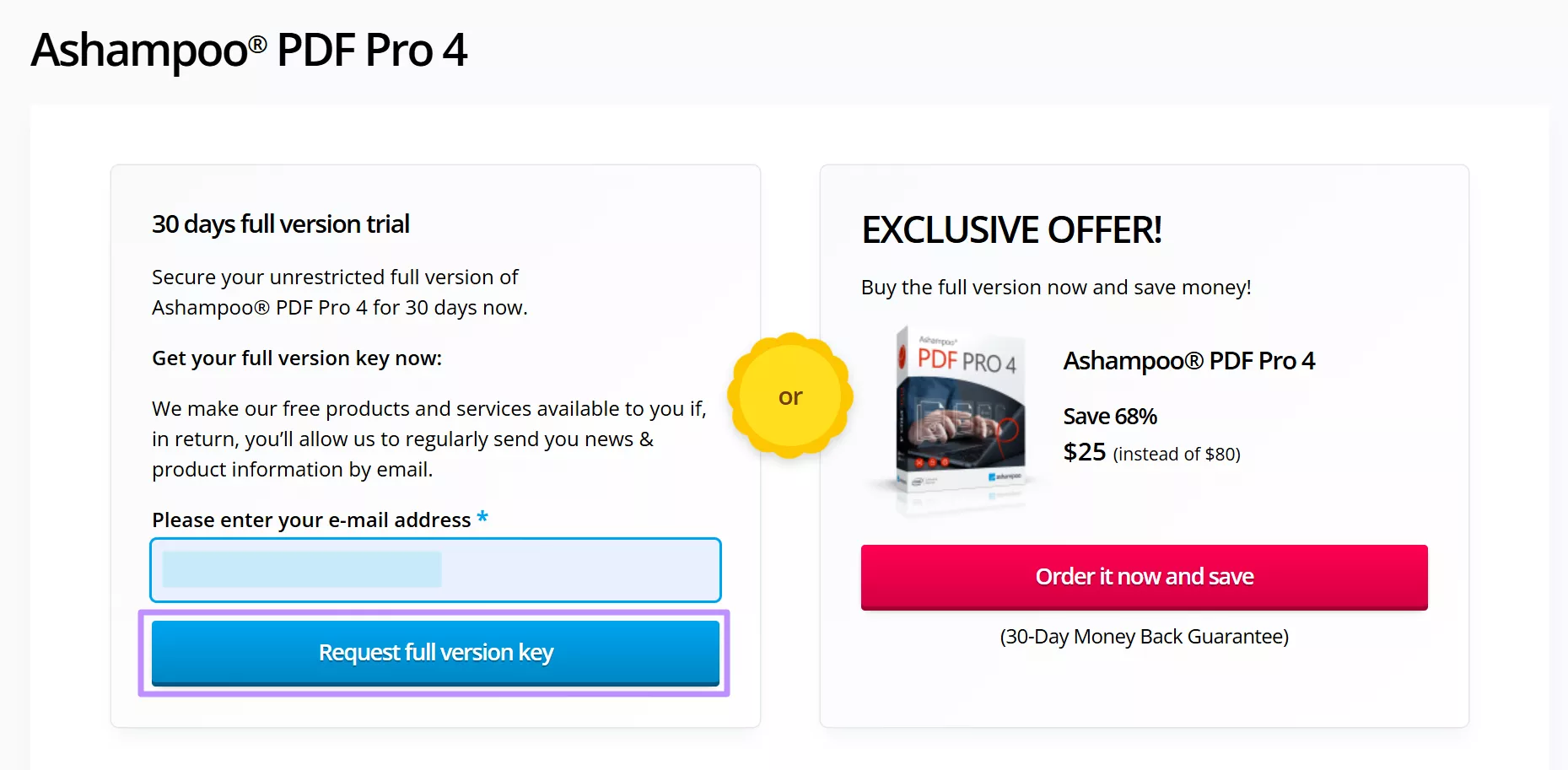Click the "Save 68%" label

point(1110,417)
